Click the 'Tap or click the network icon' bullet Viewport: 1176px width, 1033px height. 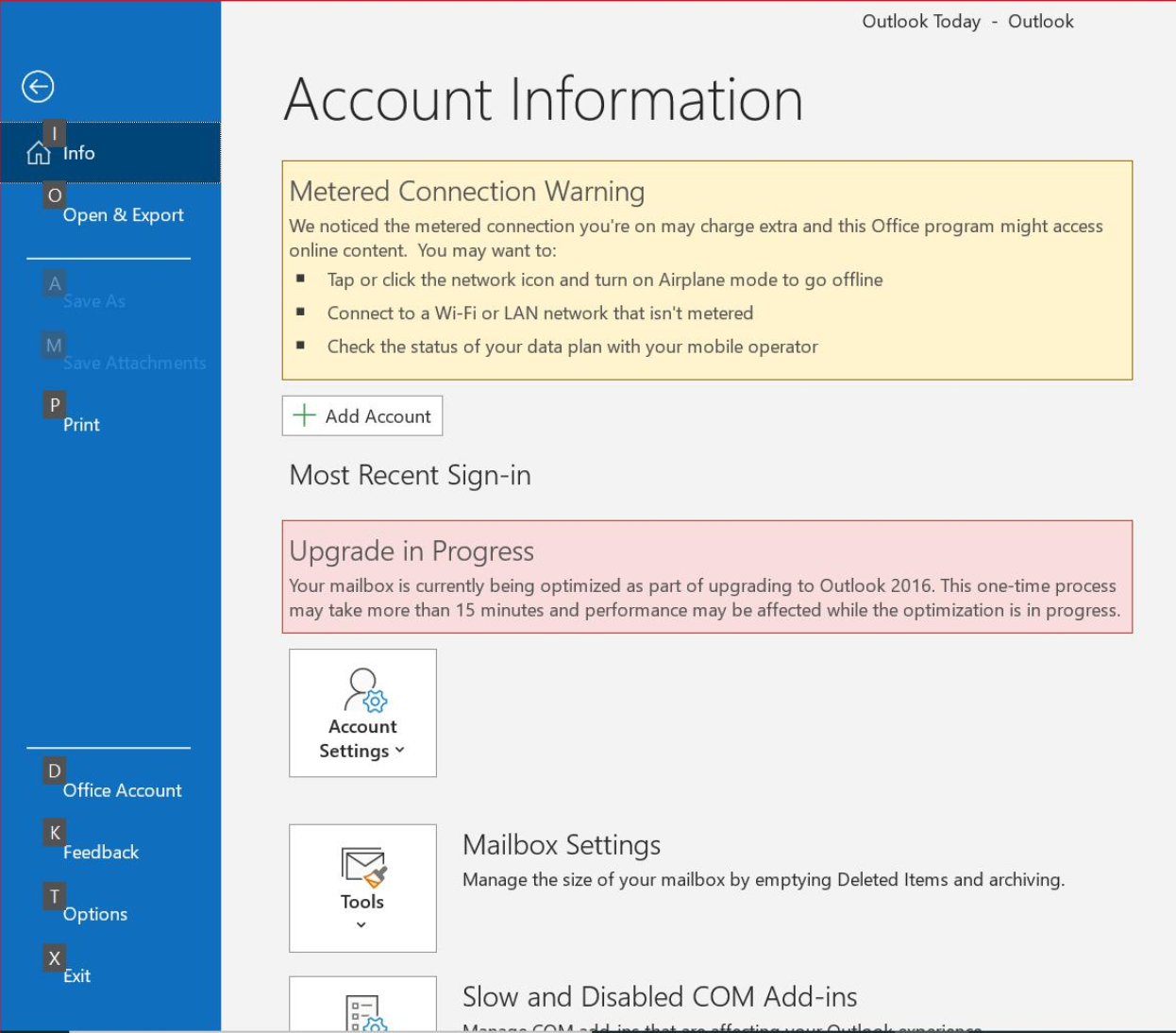(605, 279)
